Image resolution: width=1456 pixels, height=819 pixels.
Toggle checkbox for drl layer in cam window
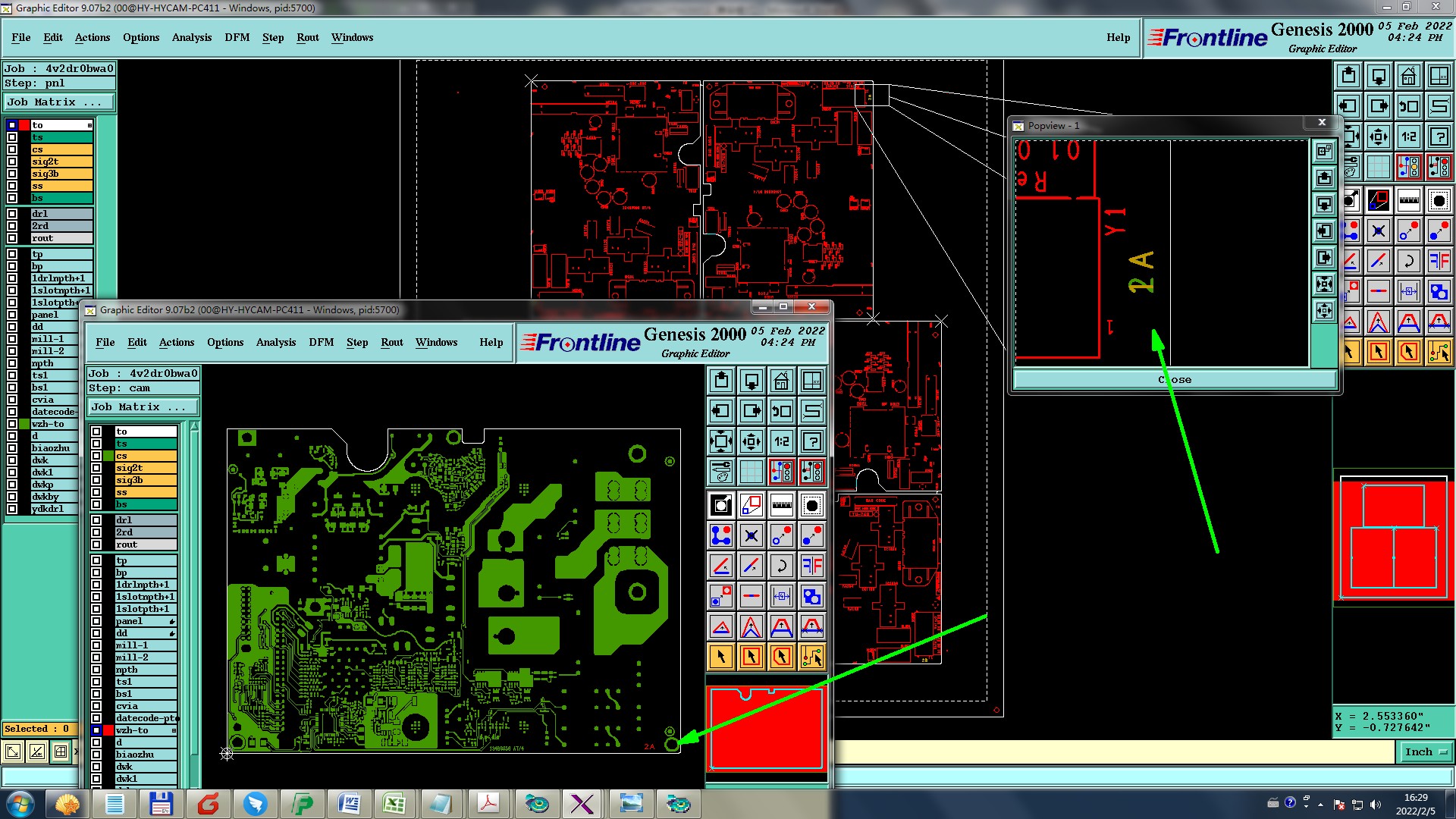(x=96, y=520)
